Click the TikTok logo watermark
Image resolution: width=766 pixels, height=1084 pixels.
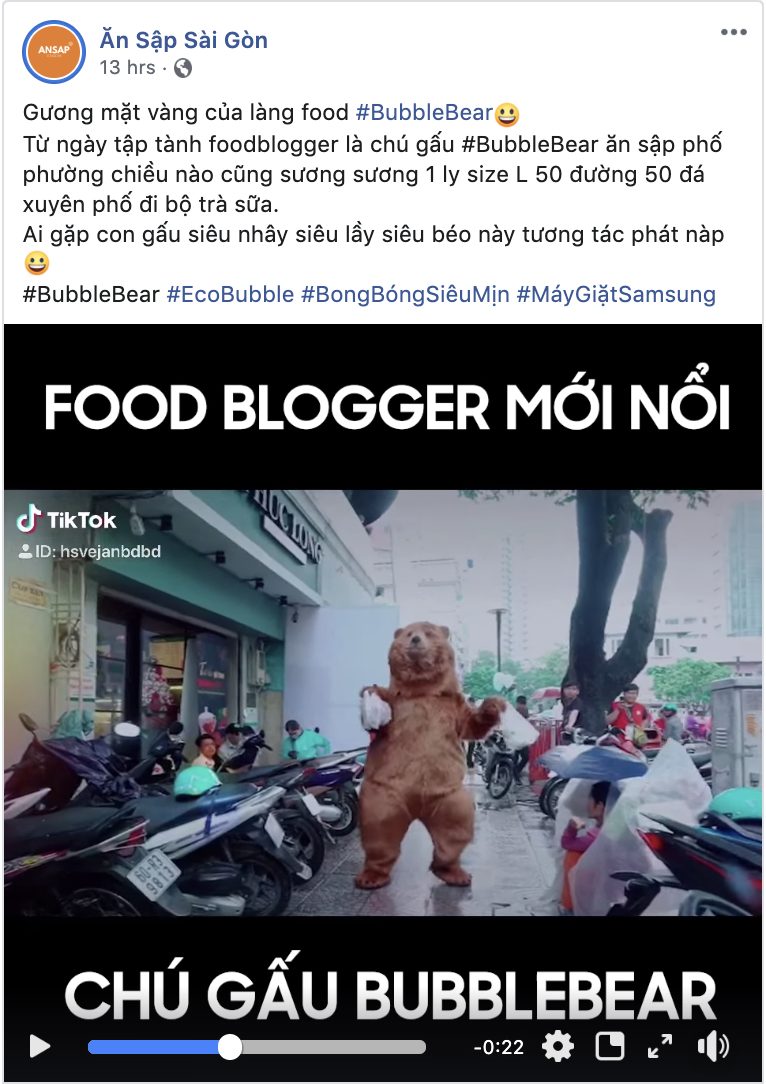(66, 519)
